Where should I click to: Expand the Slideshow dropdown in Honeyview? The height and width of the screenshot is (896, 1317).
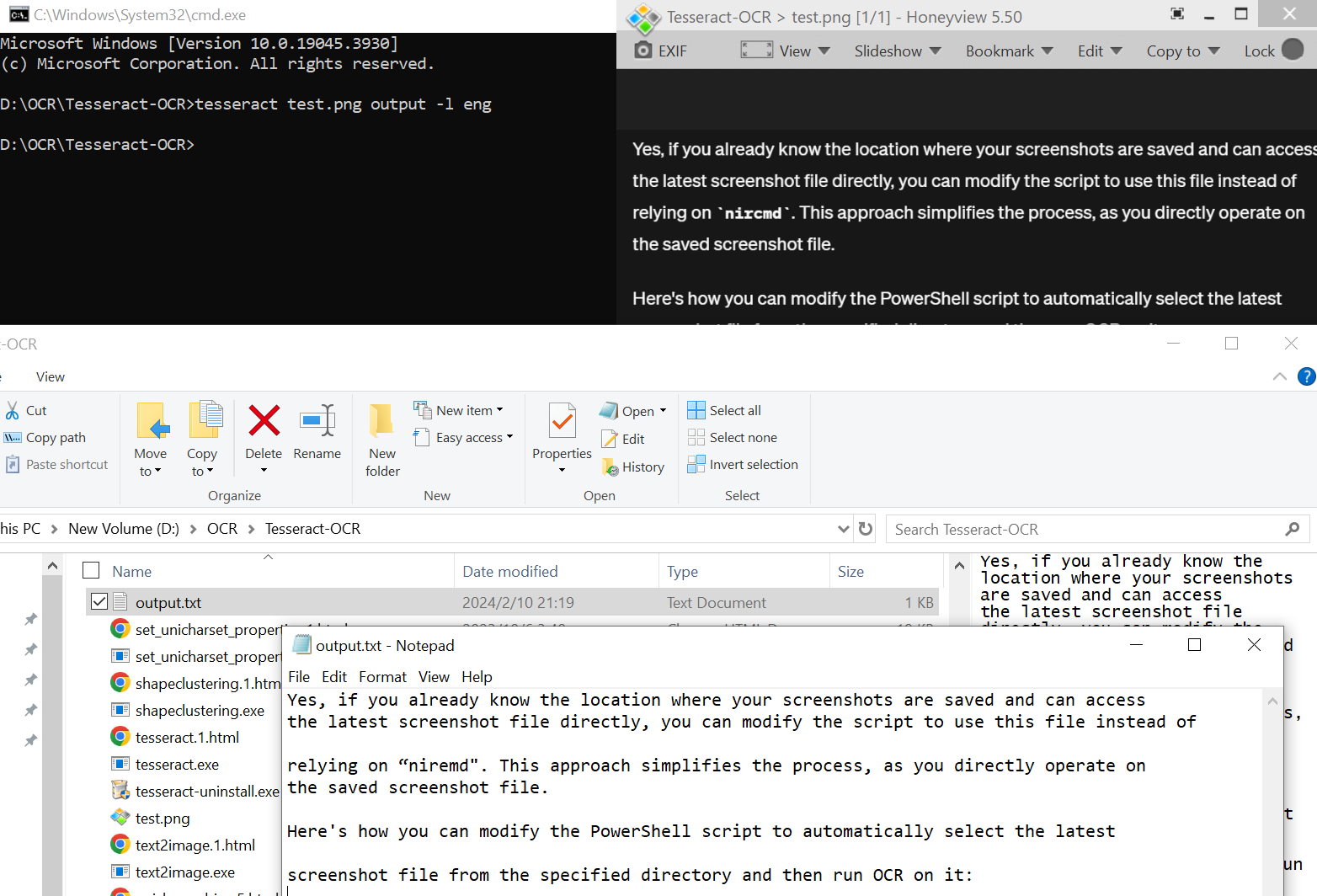pos(898,51)
